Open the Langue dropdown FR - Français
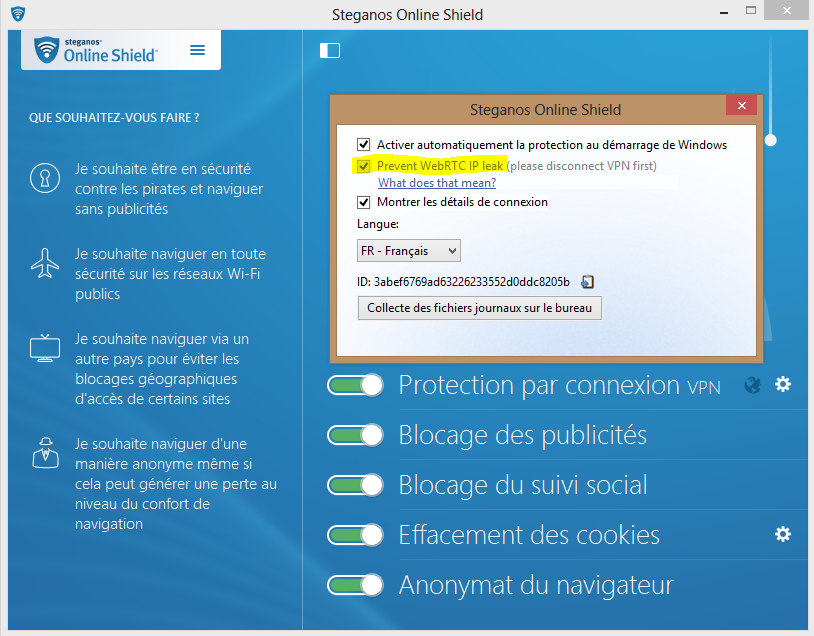 [409, 251]
